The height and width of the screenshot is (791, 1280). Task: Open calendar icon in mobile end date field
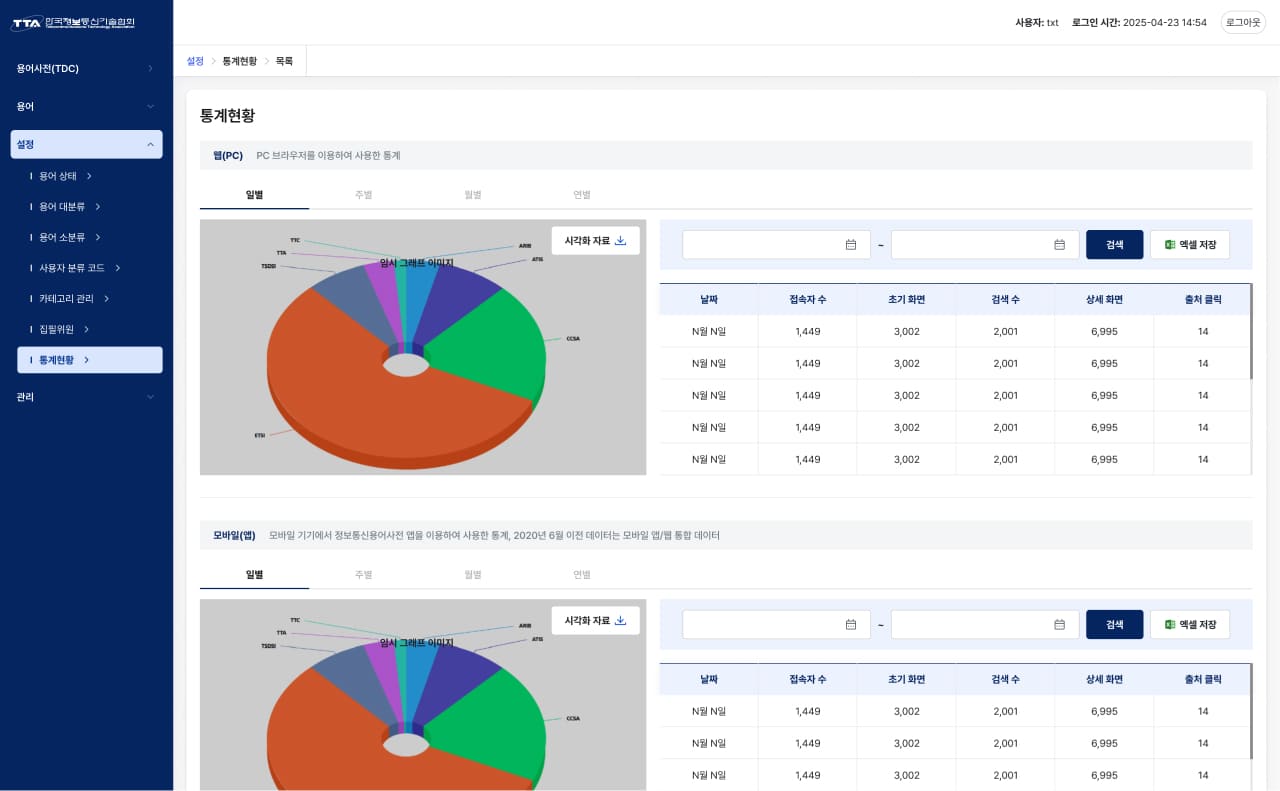1059,625
